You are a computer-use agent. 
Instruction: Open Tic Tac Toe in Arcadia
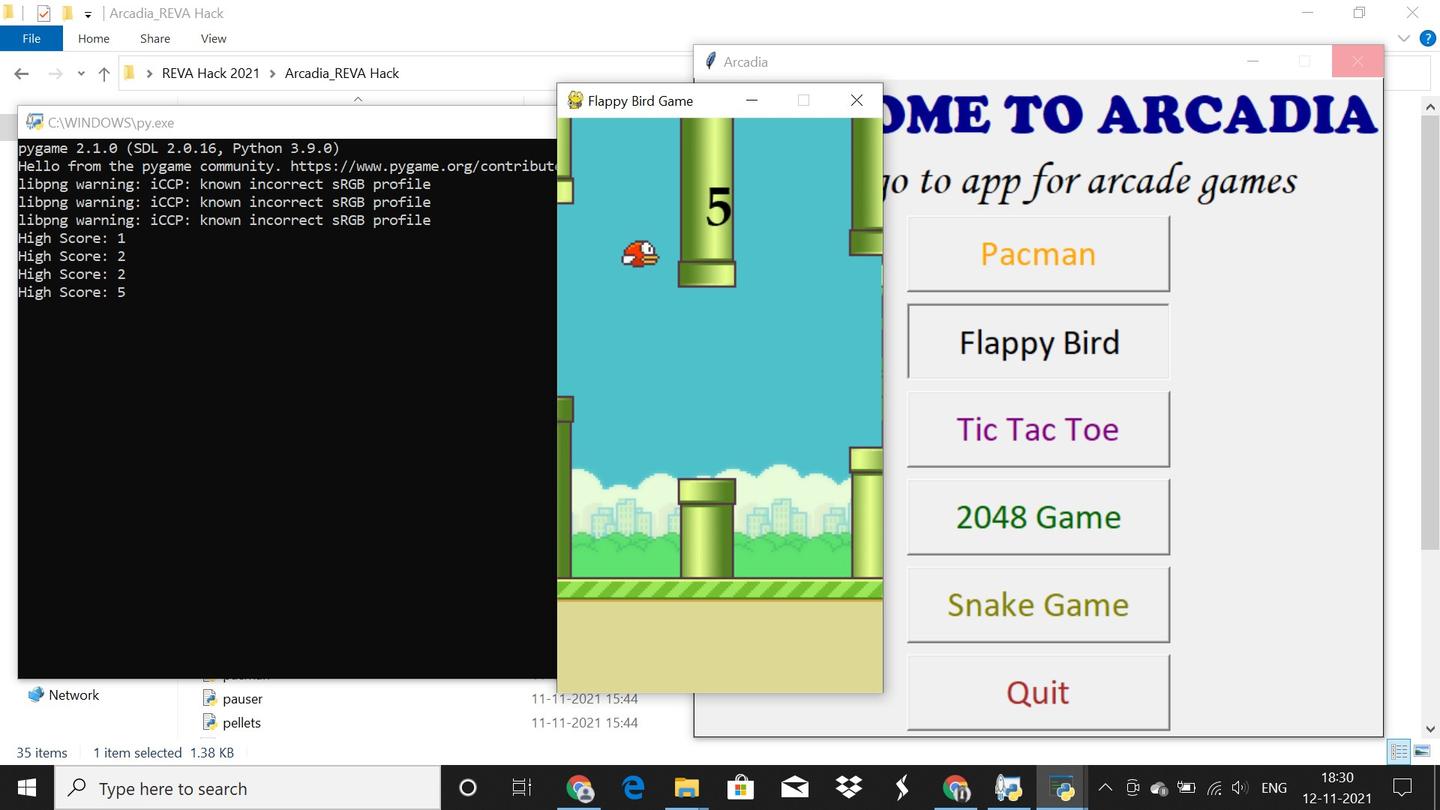[x=1038, y=429]
